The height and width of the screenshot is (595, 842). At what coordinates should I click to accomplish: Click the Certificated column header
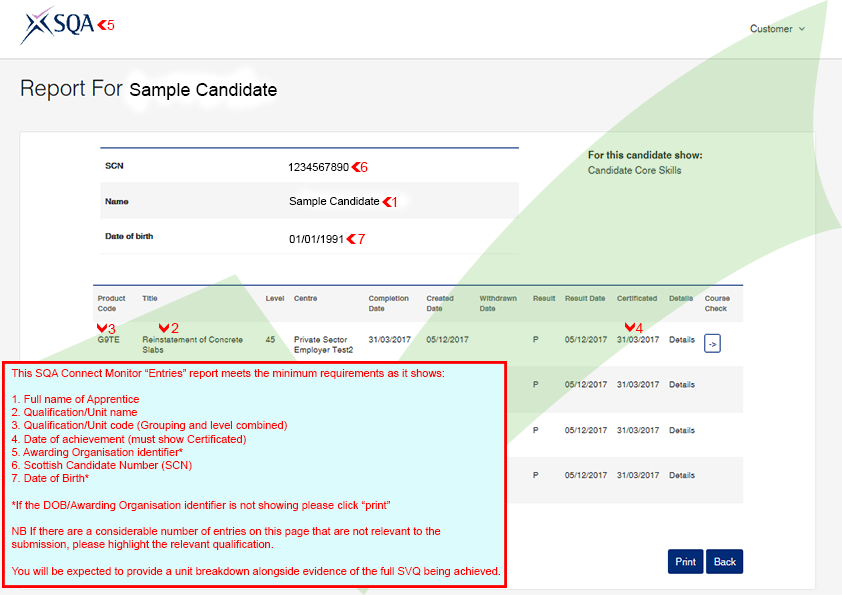click(x=637, y=298)
